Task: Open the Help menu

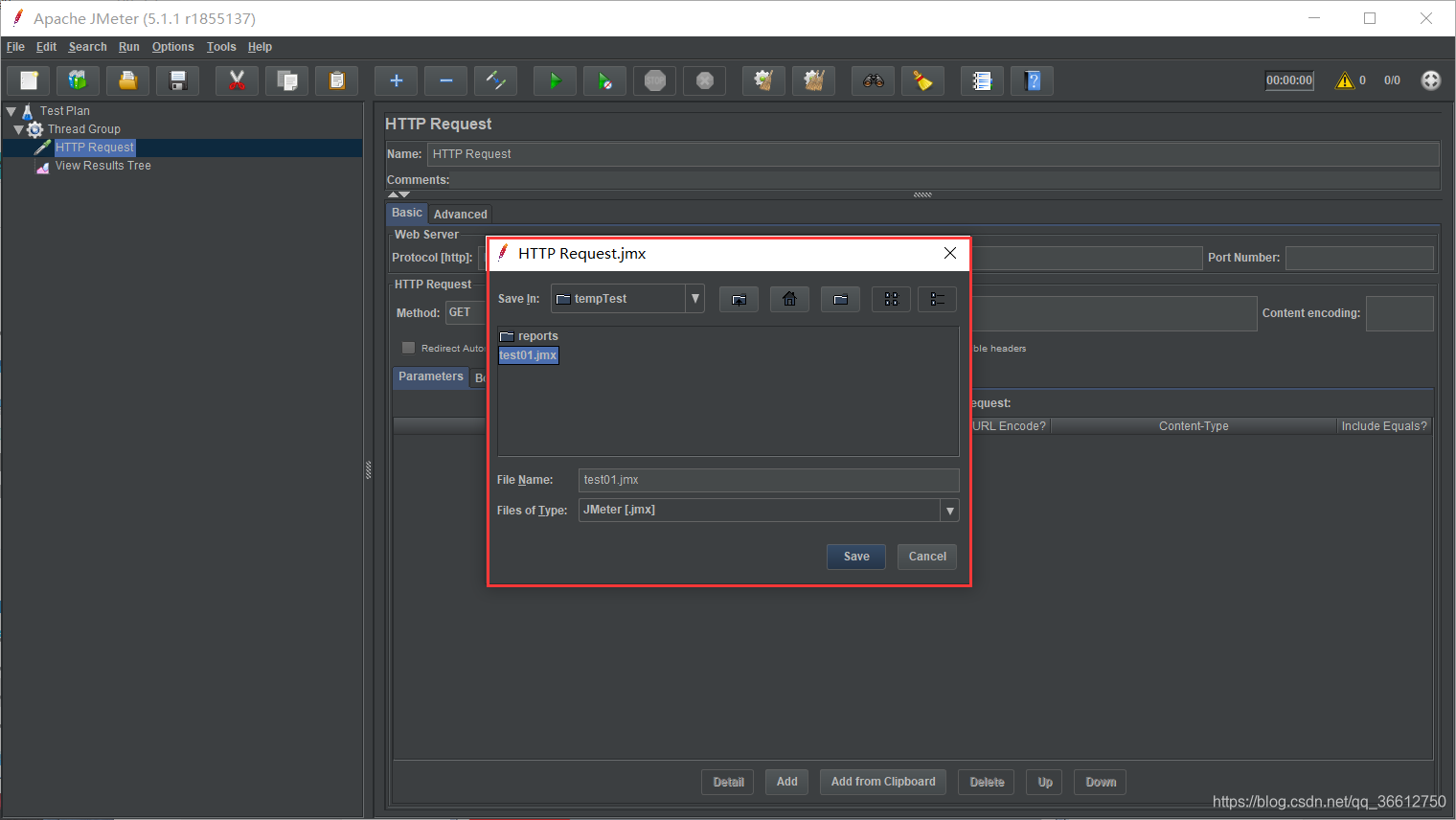Action: click(260, 47)
